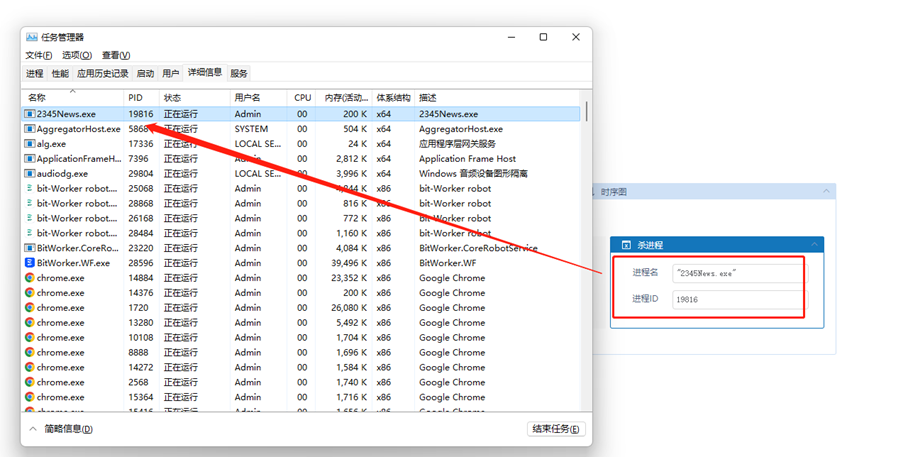908x457 pixels.
Task: Click the 进程名 input field
Action: 737,272
